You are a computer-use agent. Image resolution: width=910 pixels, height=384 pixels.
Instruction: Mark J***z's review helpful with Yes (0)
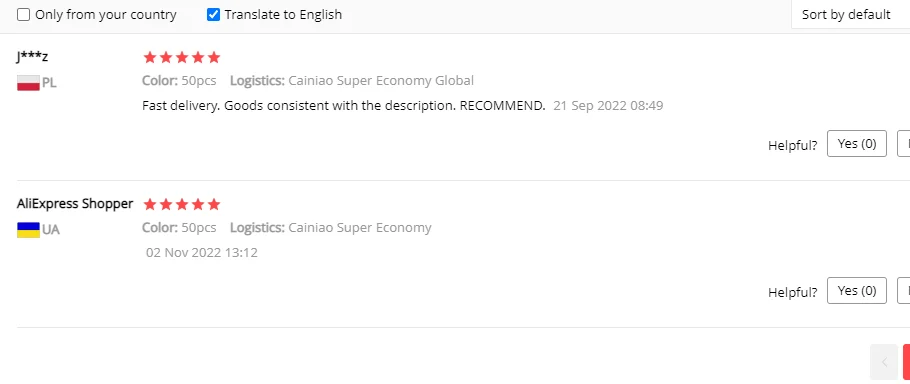(857, 144)
